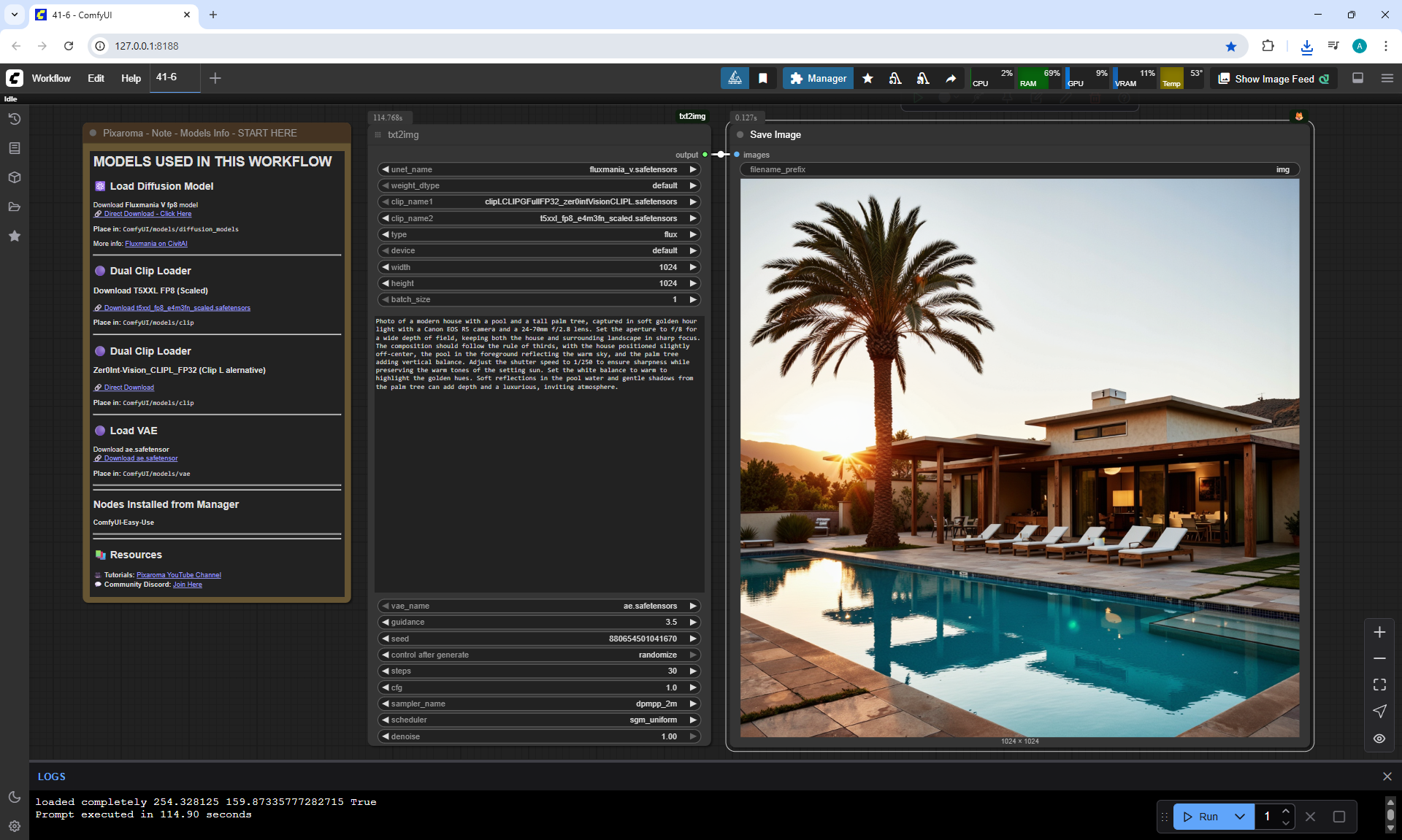Click the share arrow icon near Manager
This screenshot has width=1402, height=840.
951,78
